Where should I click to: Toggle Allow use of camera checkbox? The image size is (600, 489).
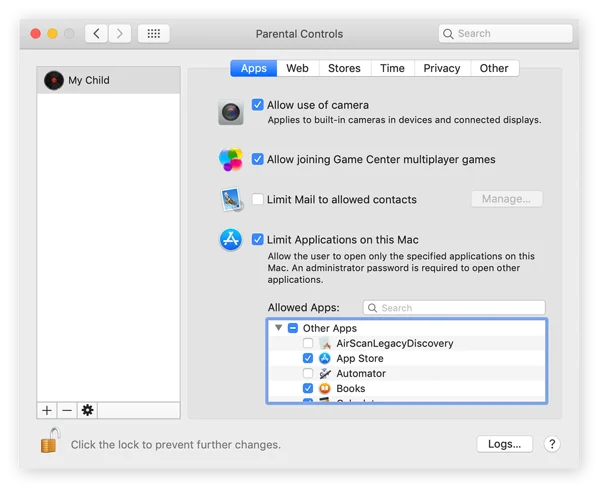(x=258, y=104)
